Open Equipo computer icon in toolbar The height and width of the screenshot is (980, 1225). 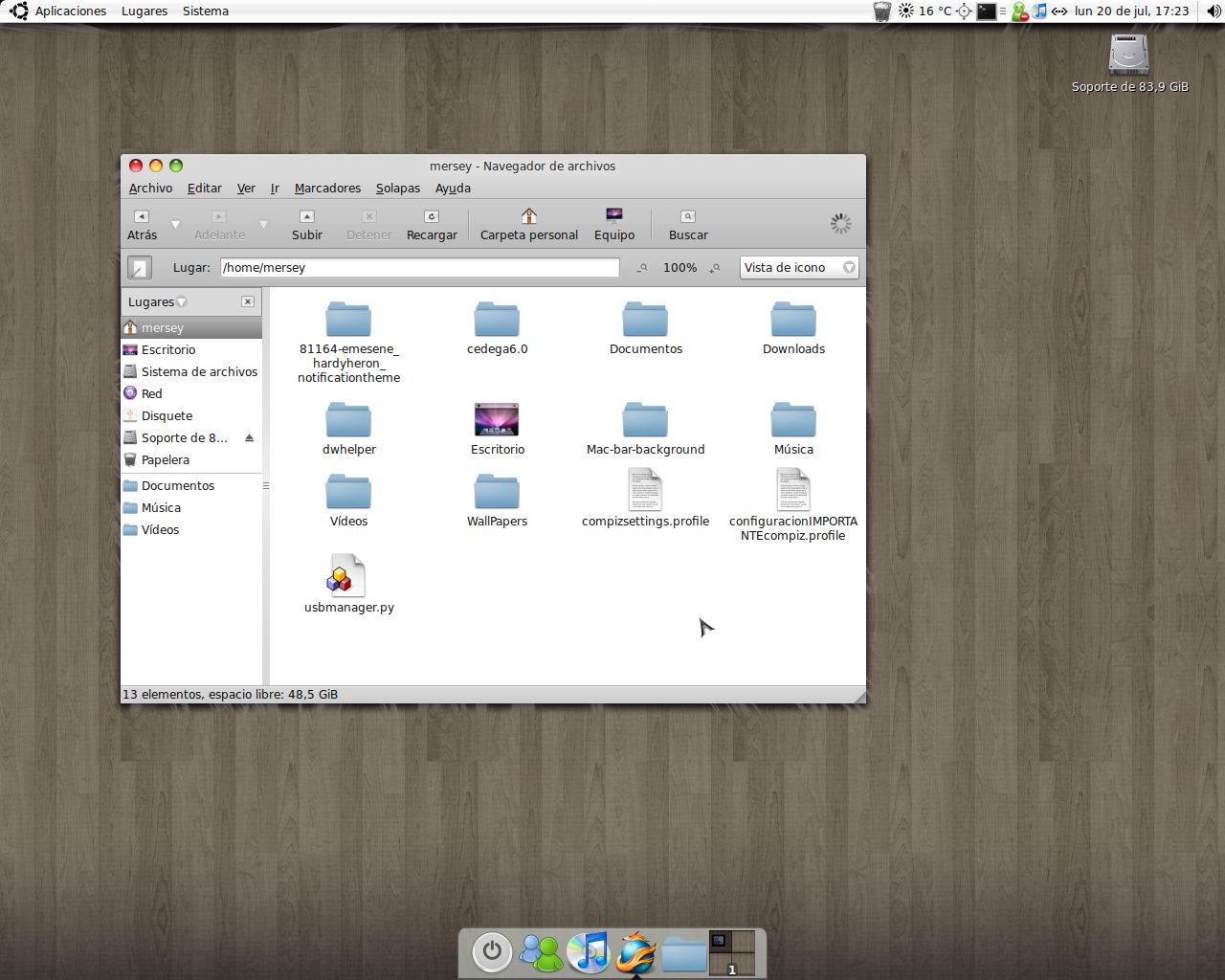[614, 225]
